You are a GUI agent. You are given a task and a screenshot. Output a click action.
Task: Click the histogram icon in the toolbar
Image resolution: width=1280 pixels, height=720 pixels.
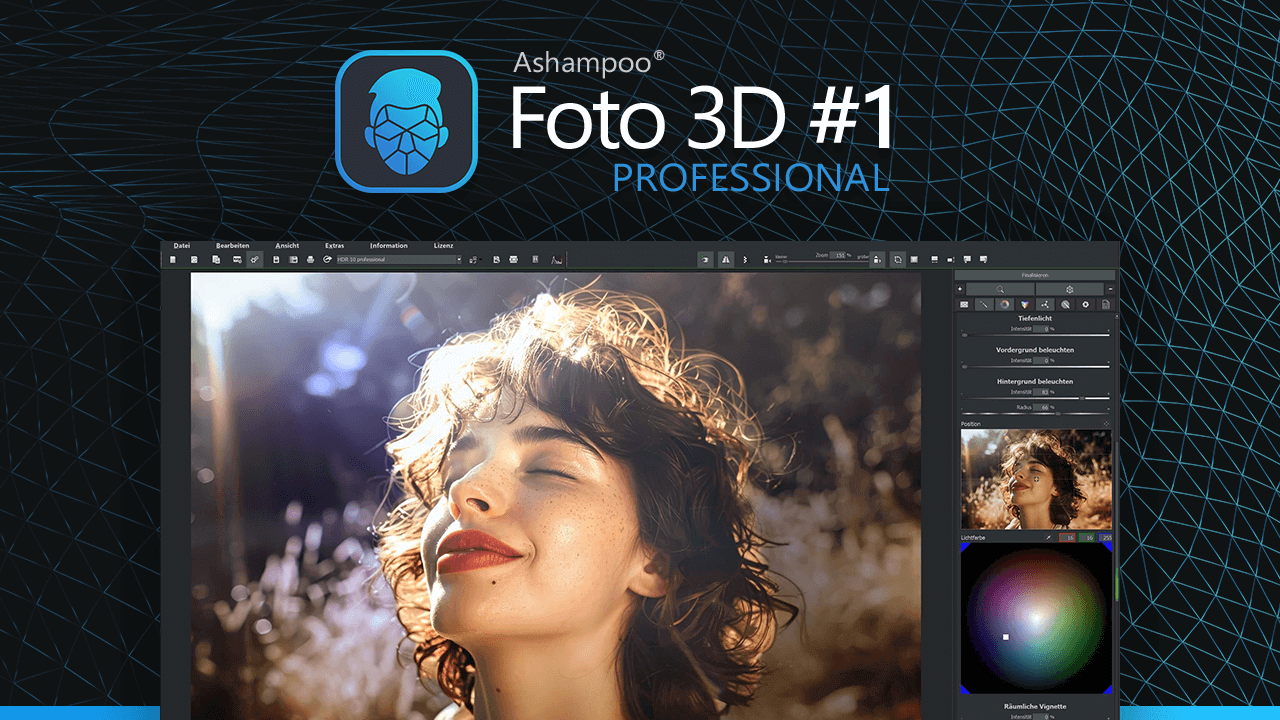click(x=556, y=259)
